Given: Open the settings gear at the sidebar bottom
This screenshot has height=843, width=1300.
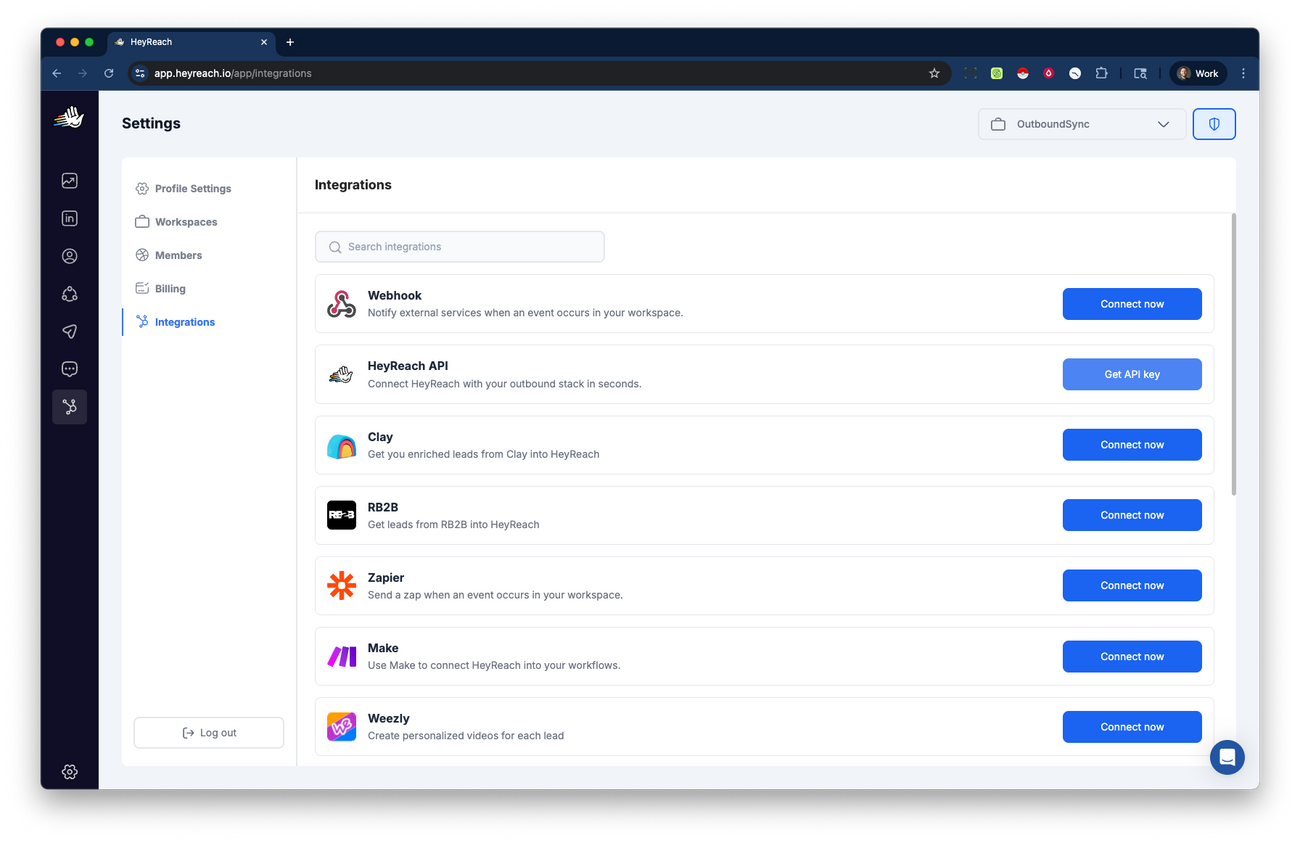Looking at the screenshot, I should click(x=69, y=771).
